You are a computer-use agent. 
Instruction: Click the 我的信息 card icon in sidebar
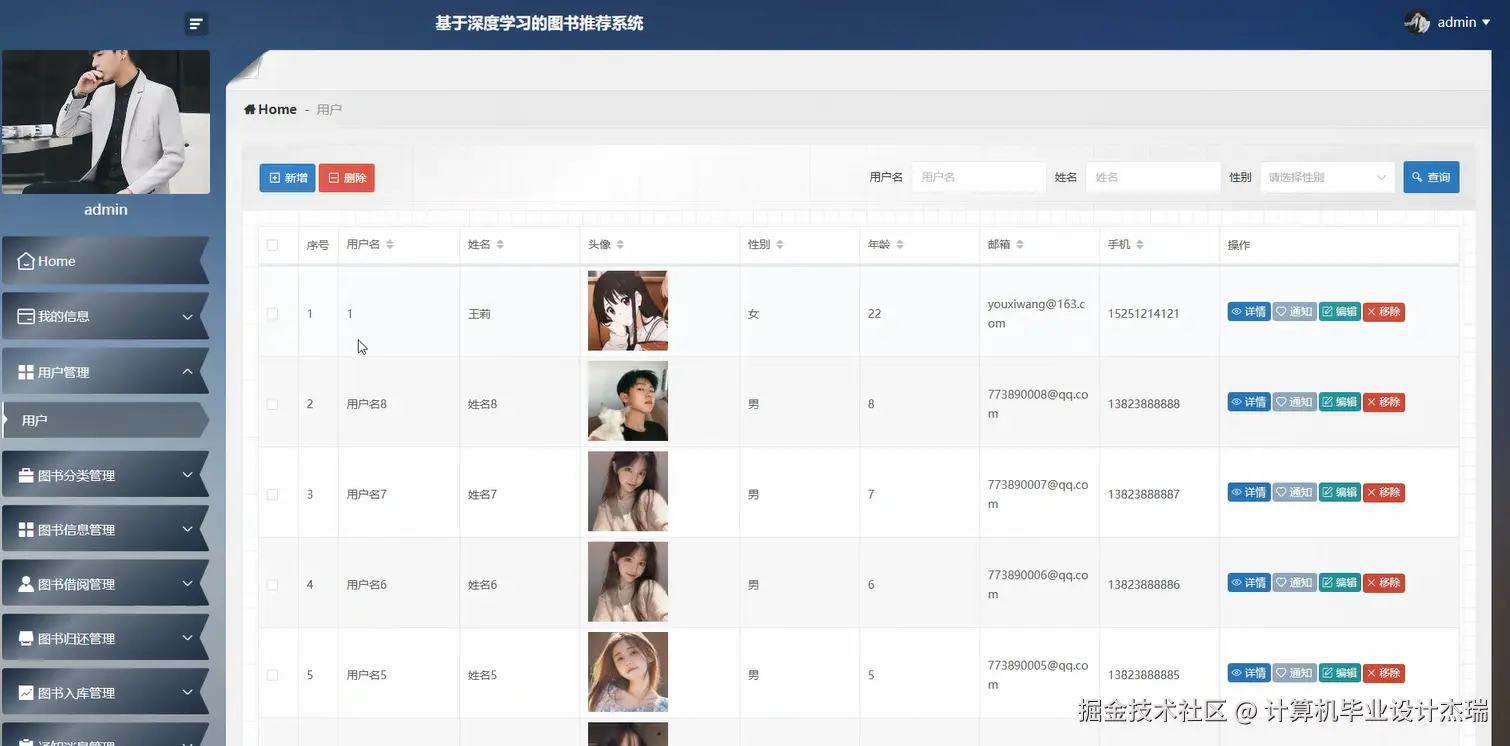click(27, 316)
